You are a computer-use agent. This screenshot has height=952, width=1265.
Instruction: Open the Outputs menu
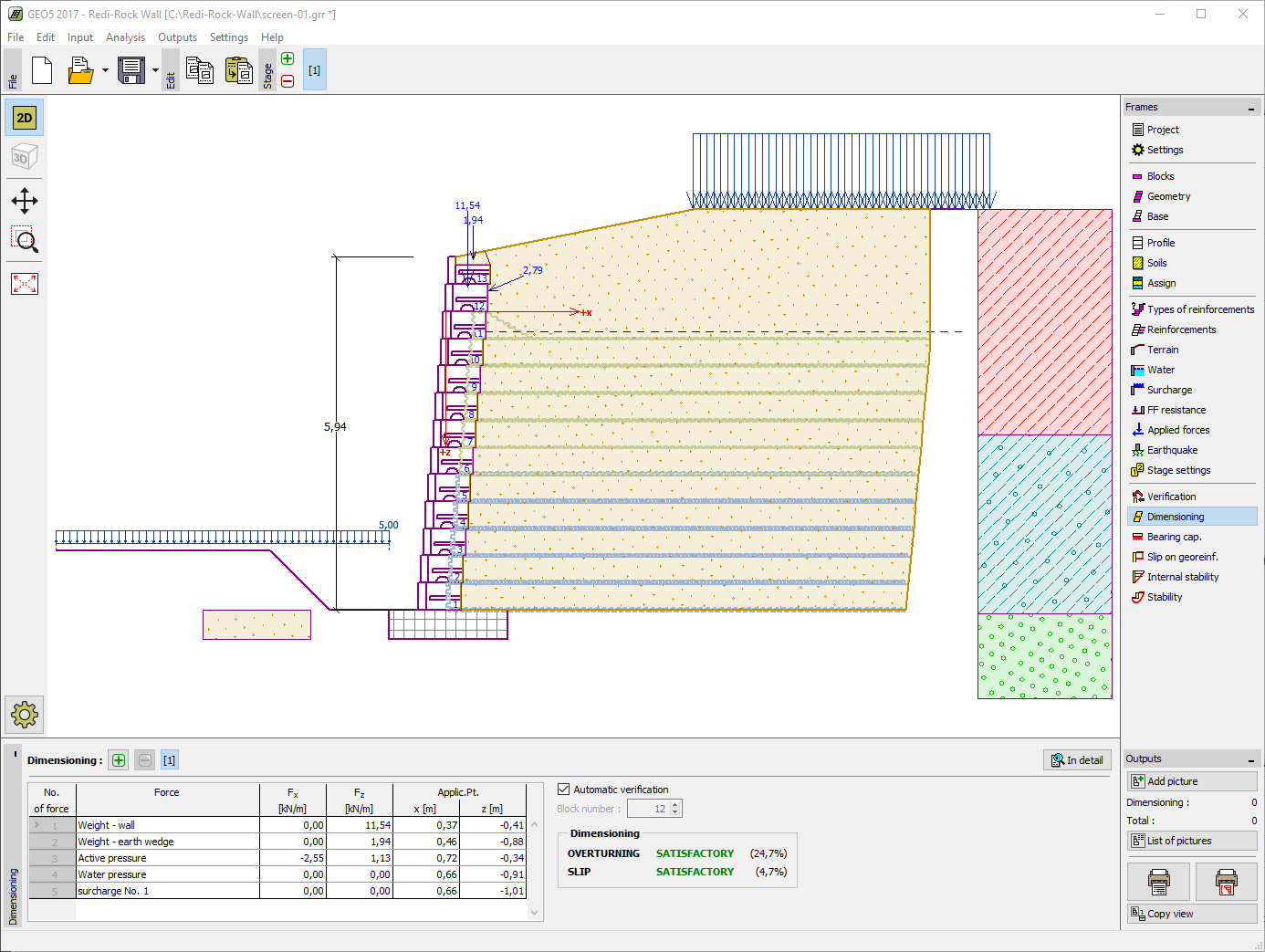tap(177, 37)
